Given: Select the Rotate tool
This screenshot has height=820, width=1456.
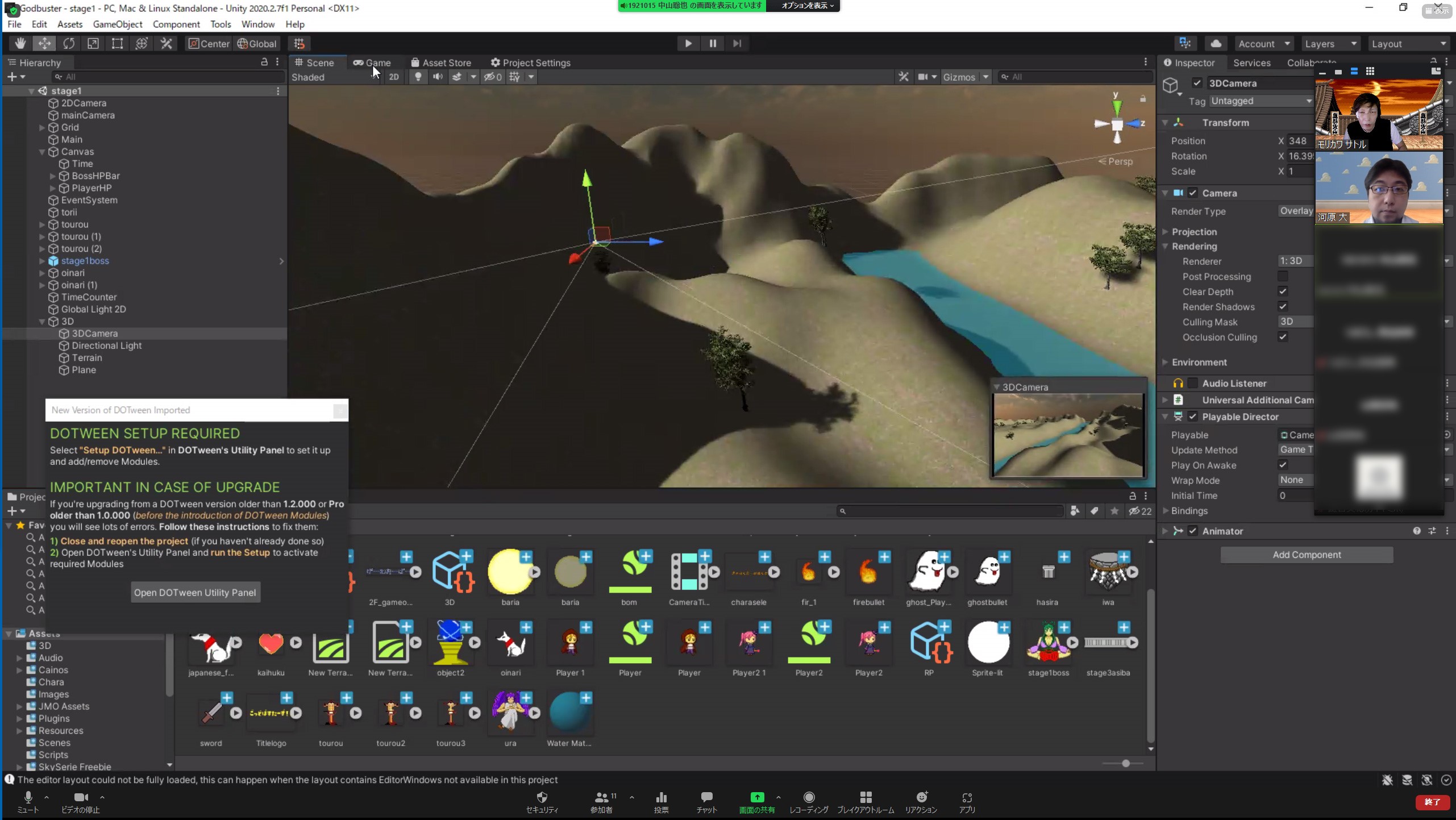Looking at the screenshot, I should point(69,44).
